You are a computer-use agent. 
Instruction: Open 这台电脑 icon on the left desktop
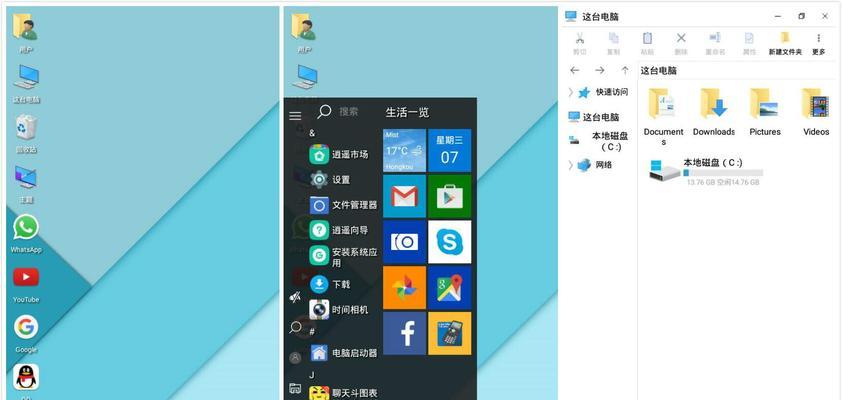click(26, 77)
